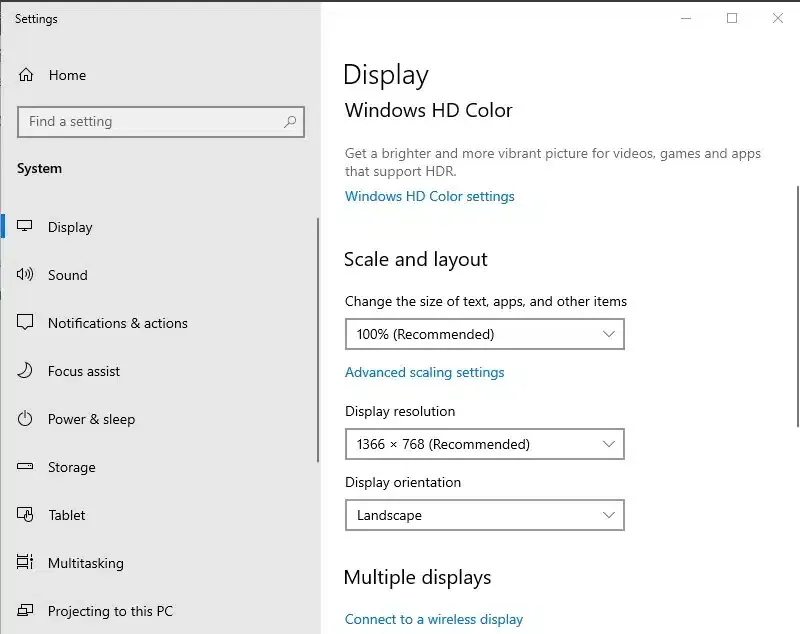This screenshot has height=634, width=800.
Task: Click Advanced scaling settings
Action: click(425, 372)
